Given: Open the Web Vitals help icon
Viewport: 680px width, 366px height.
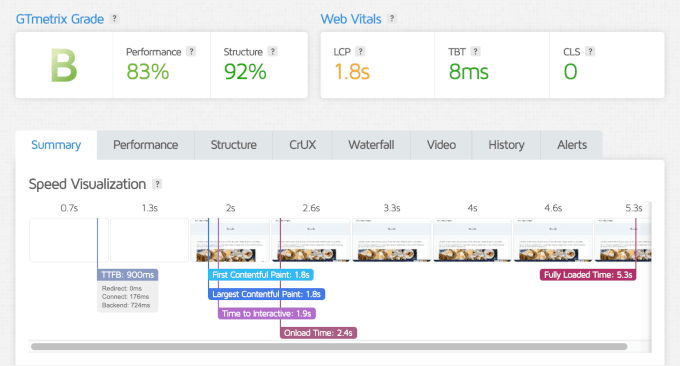Looking at the screenshot, I should tap(392, 19).
